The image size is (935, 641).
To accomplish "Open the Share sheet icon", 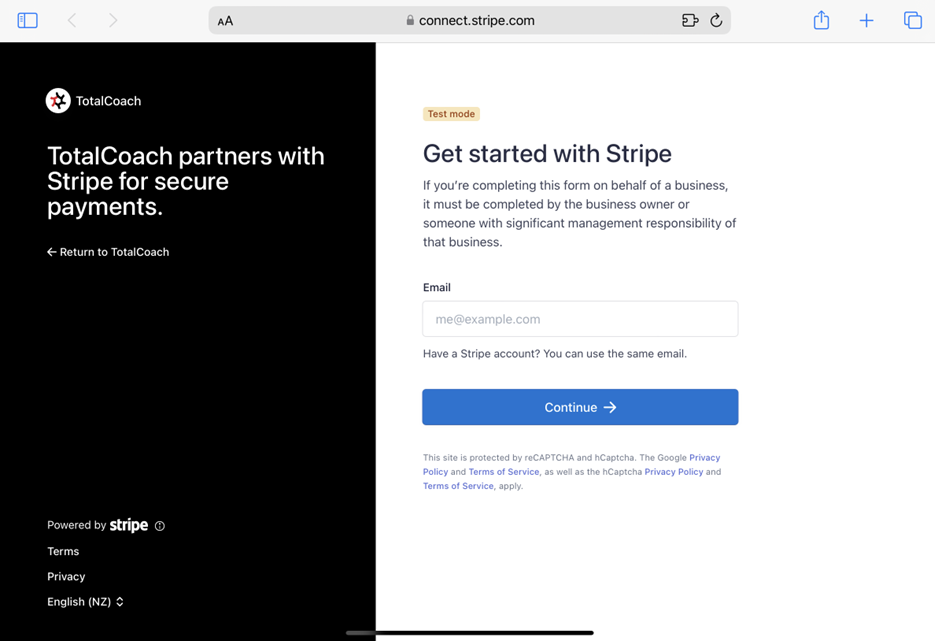I will (x=821, y=20).
